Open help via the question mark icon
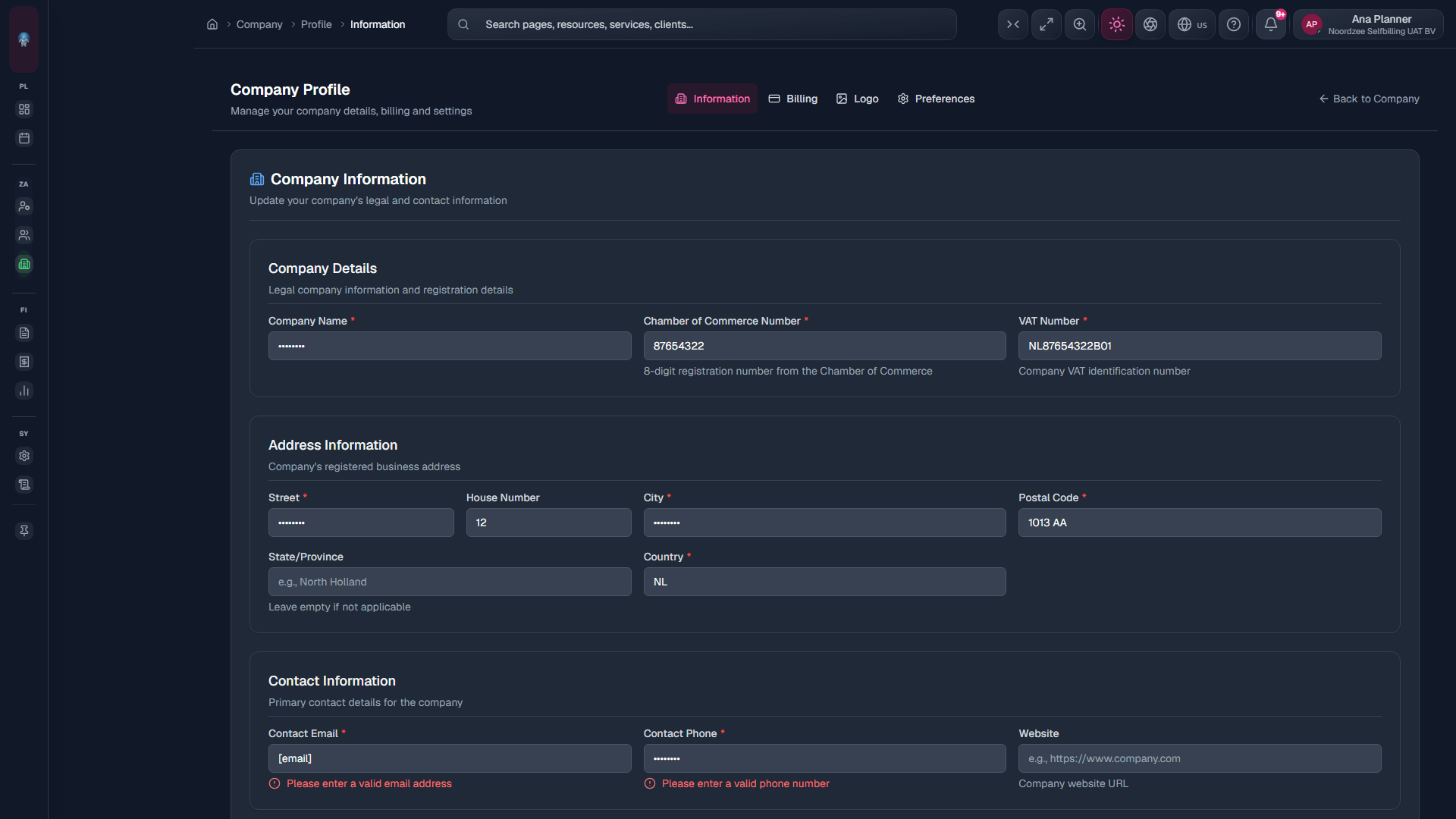1456x819 pixels. tap(1234, 24)
